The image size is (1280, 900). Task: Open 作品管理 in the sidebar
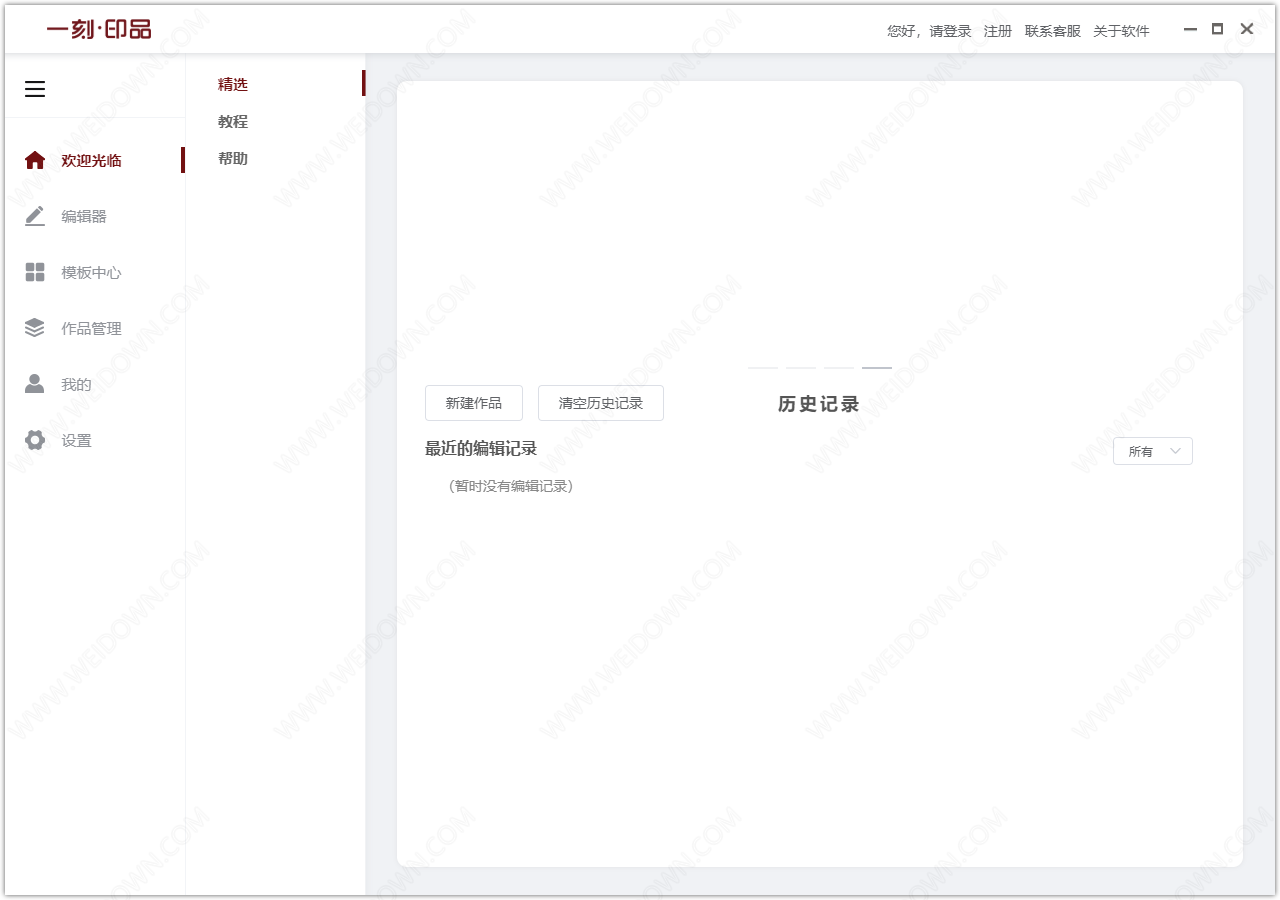[95, 328]
